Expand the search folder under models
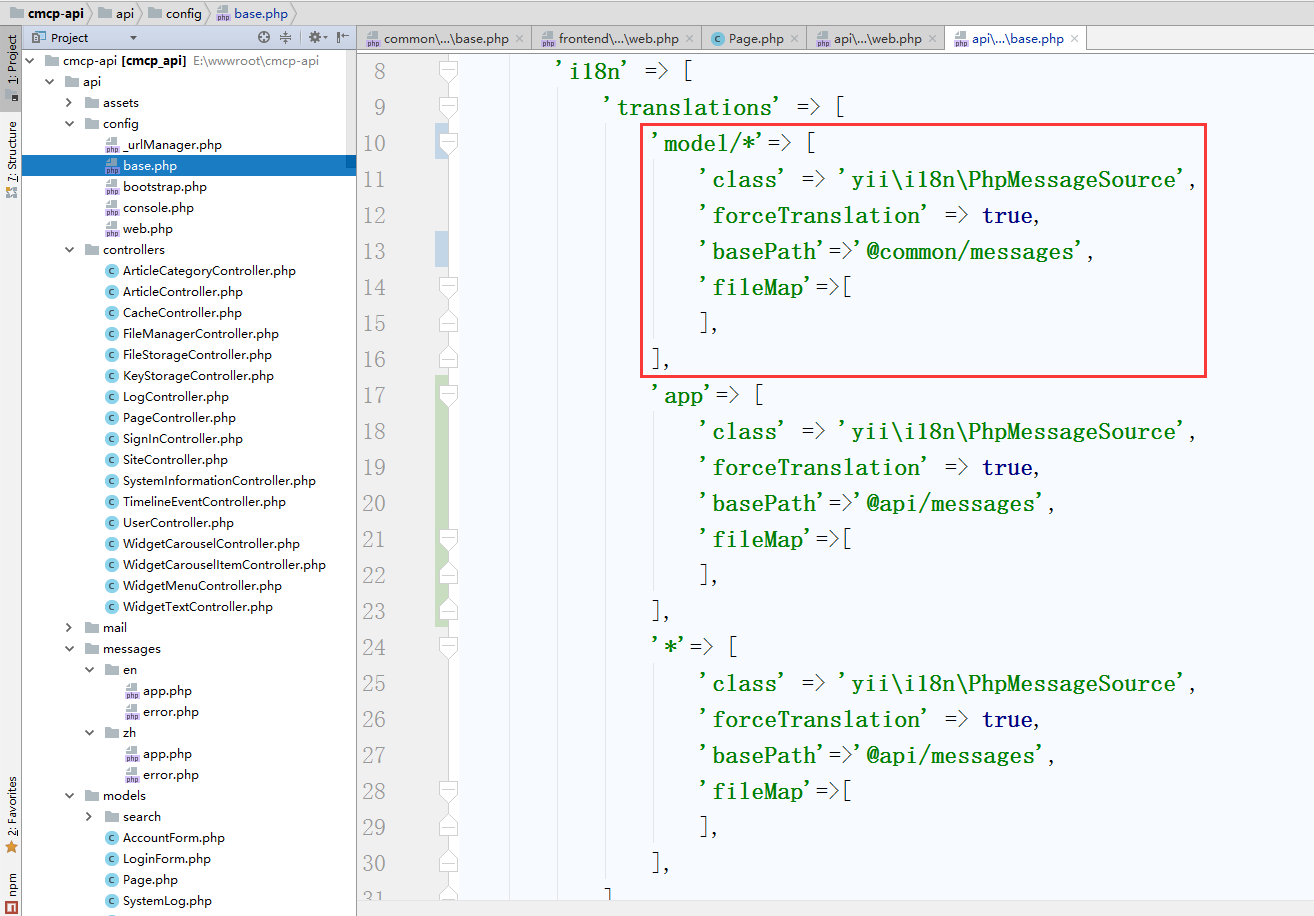Viewport: 1314px width, 916px height. pos(89,817)
